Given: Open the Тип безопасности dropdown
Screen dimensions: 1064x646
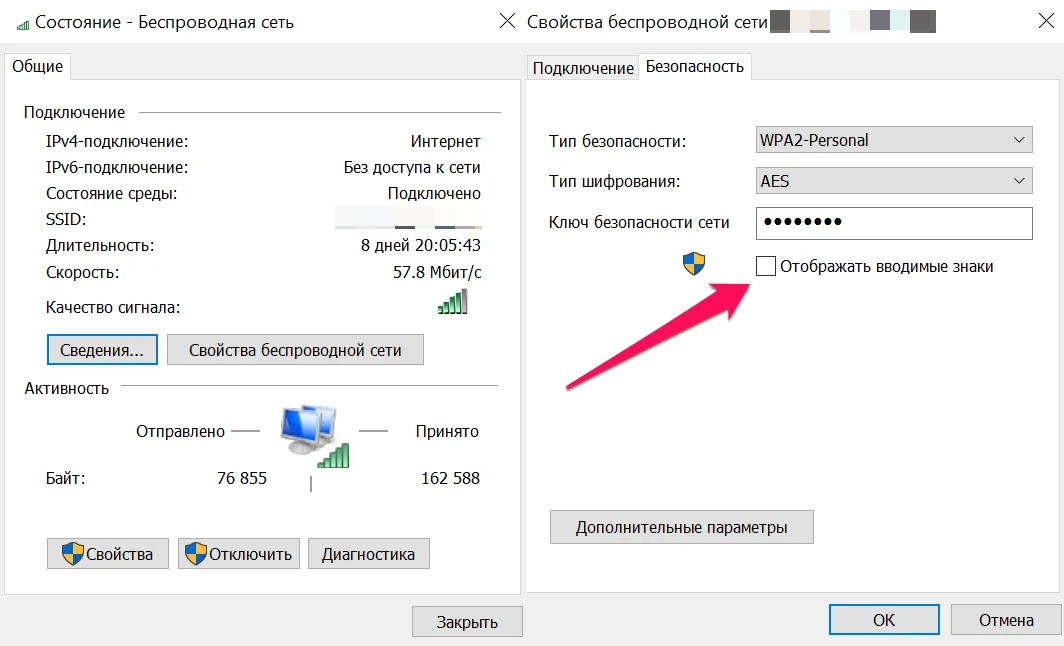Looking at the screenshot, I should 894,140.
